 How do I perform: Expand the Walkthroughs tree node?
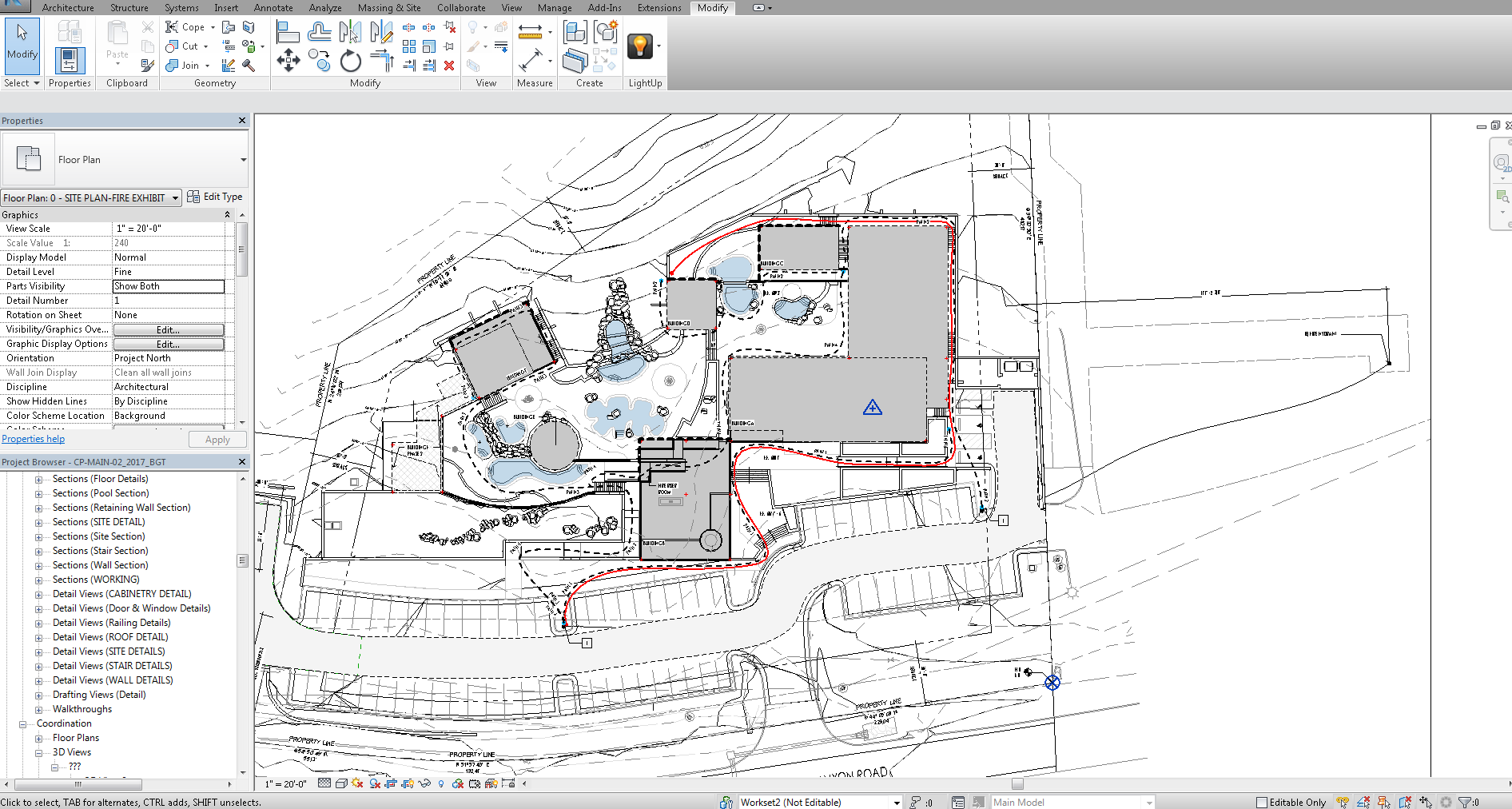click(38, 710)
